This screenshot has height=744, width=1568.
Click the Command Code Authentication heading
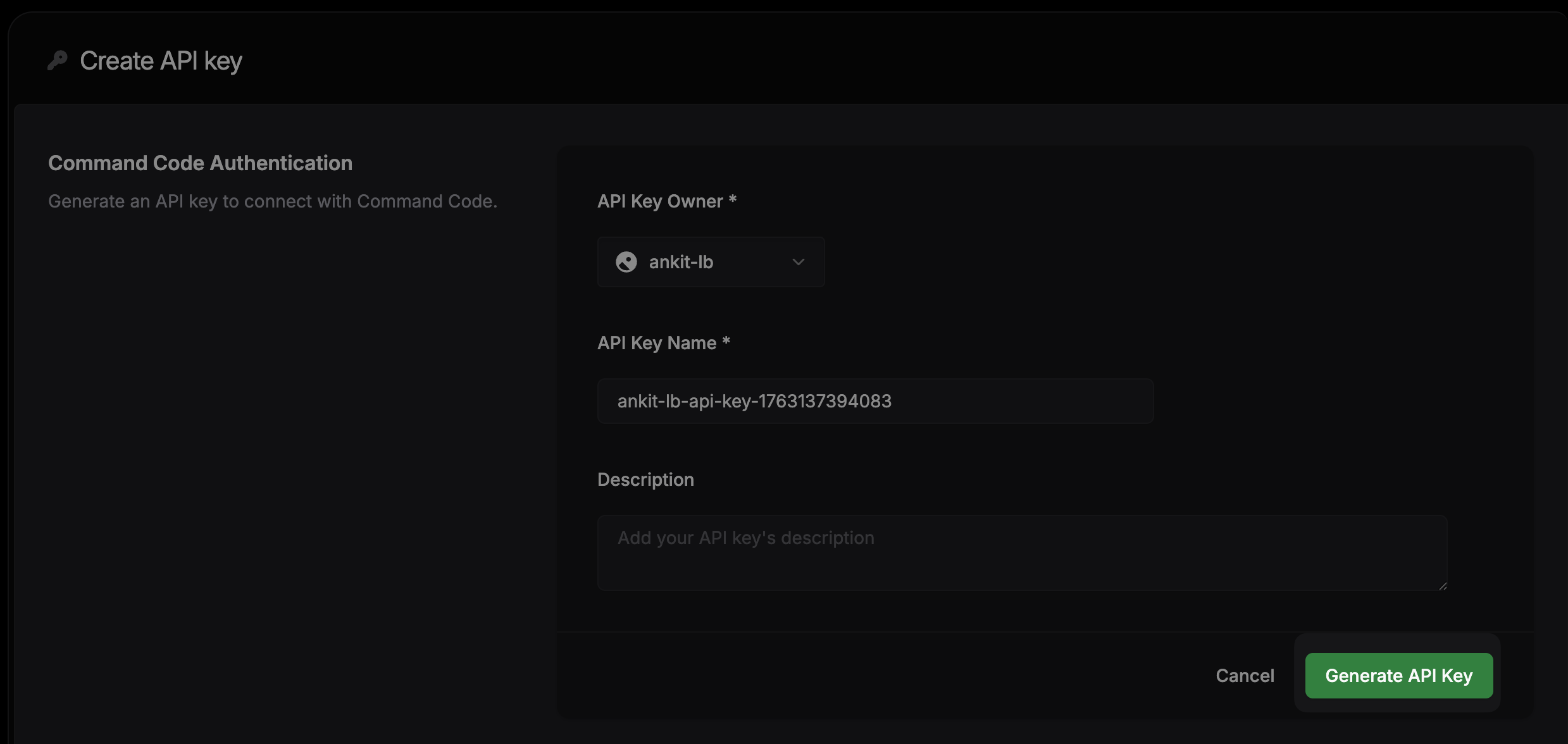[200, 163]
